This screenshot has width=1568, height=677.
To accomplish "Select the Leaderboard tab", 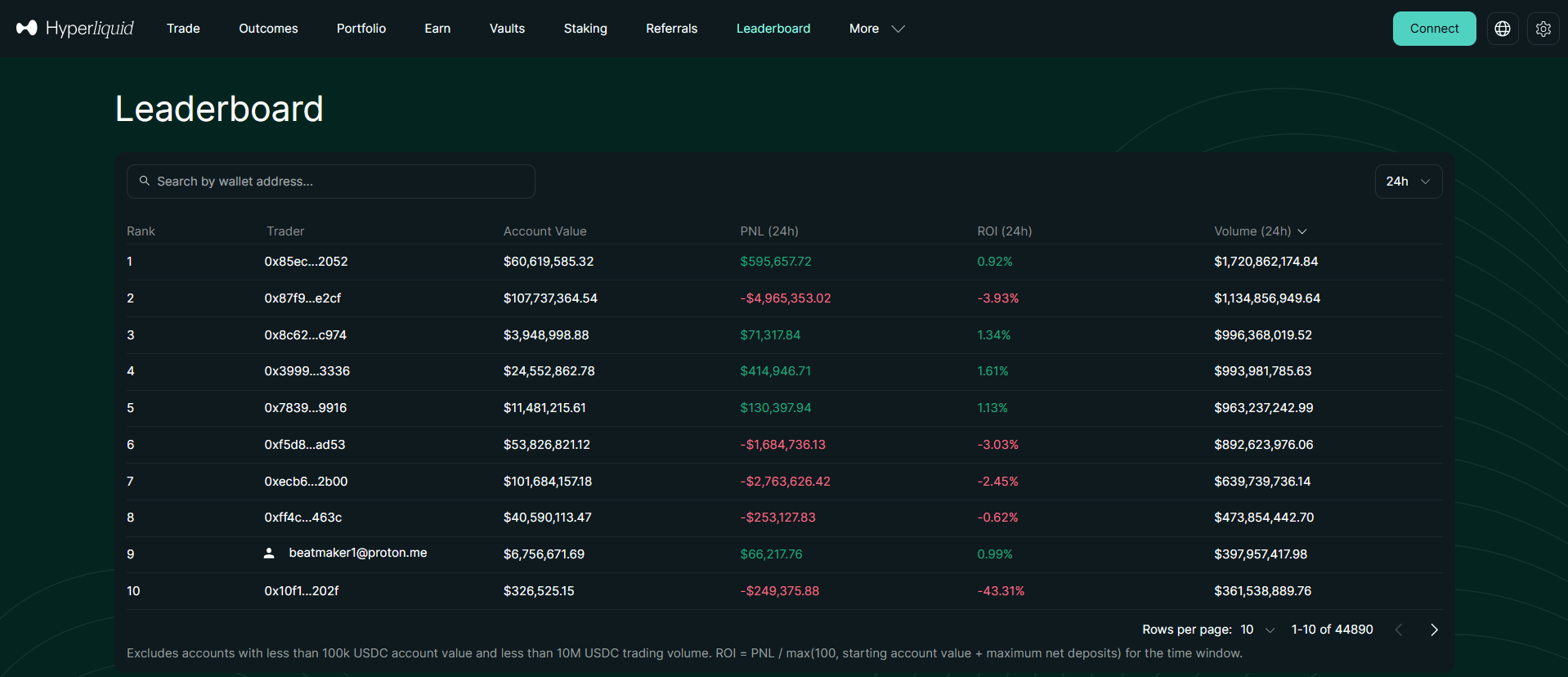I will click(x=773, y=29).
